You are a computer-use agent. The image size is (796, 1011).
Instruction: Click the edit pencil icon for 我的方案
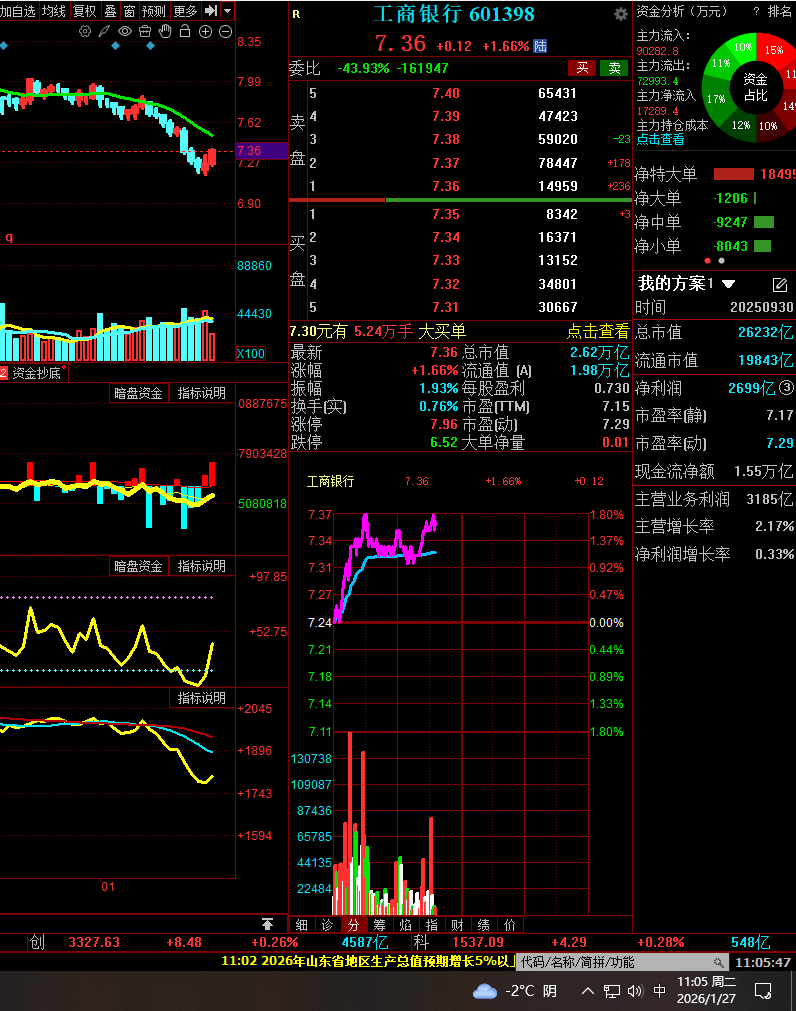tap(780, 284)
